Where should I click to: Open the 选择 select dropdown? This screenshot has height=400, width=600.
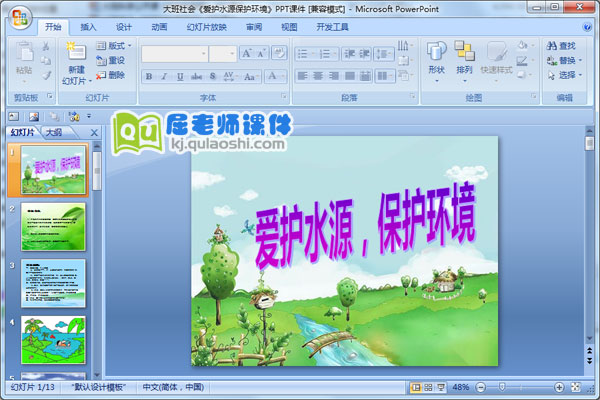(x=564, y=75)
